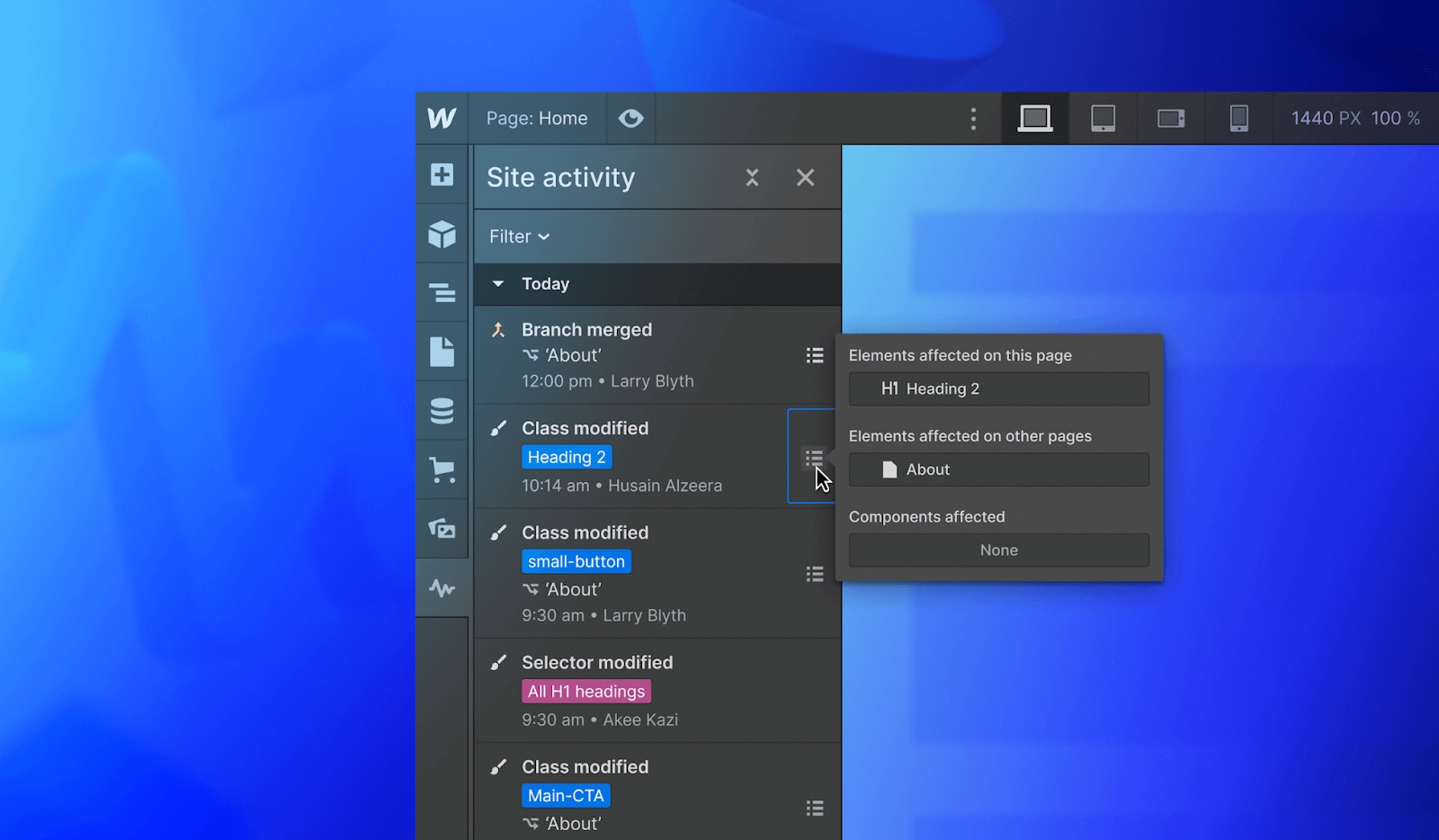Open the Ecommerce cart icon
Screen dimensions: 1439x840
[442, 469]
